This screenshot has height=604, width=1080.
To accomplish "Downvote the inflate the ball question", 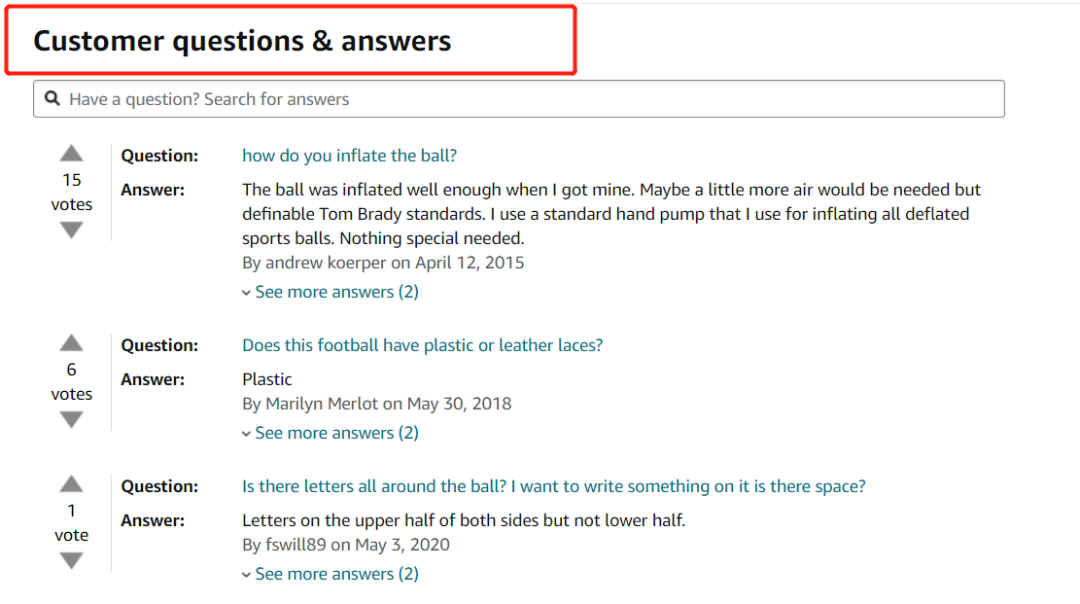I will pos(71,230).
